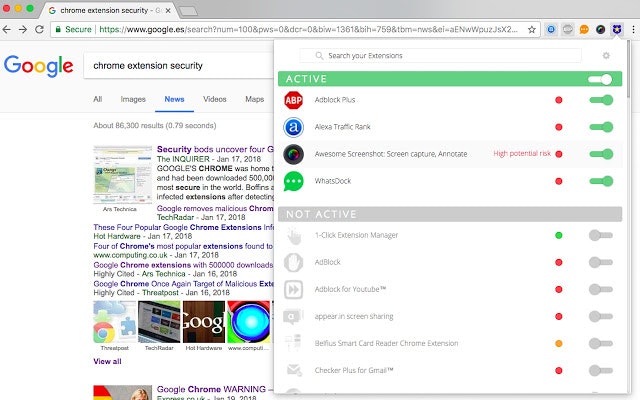Enable Checker Plus for Gmail
Screen dimensions: 640x400
pyautogui.click(x=601, y=370)
